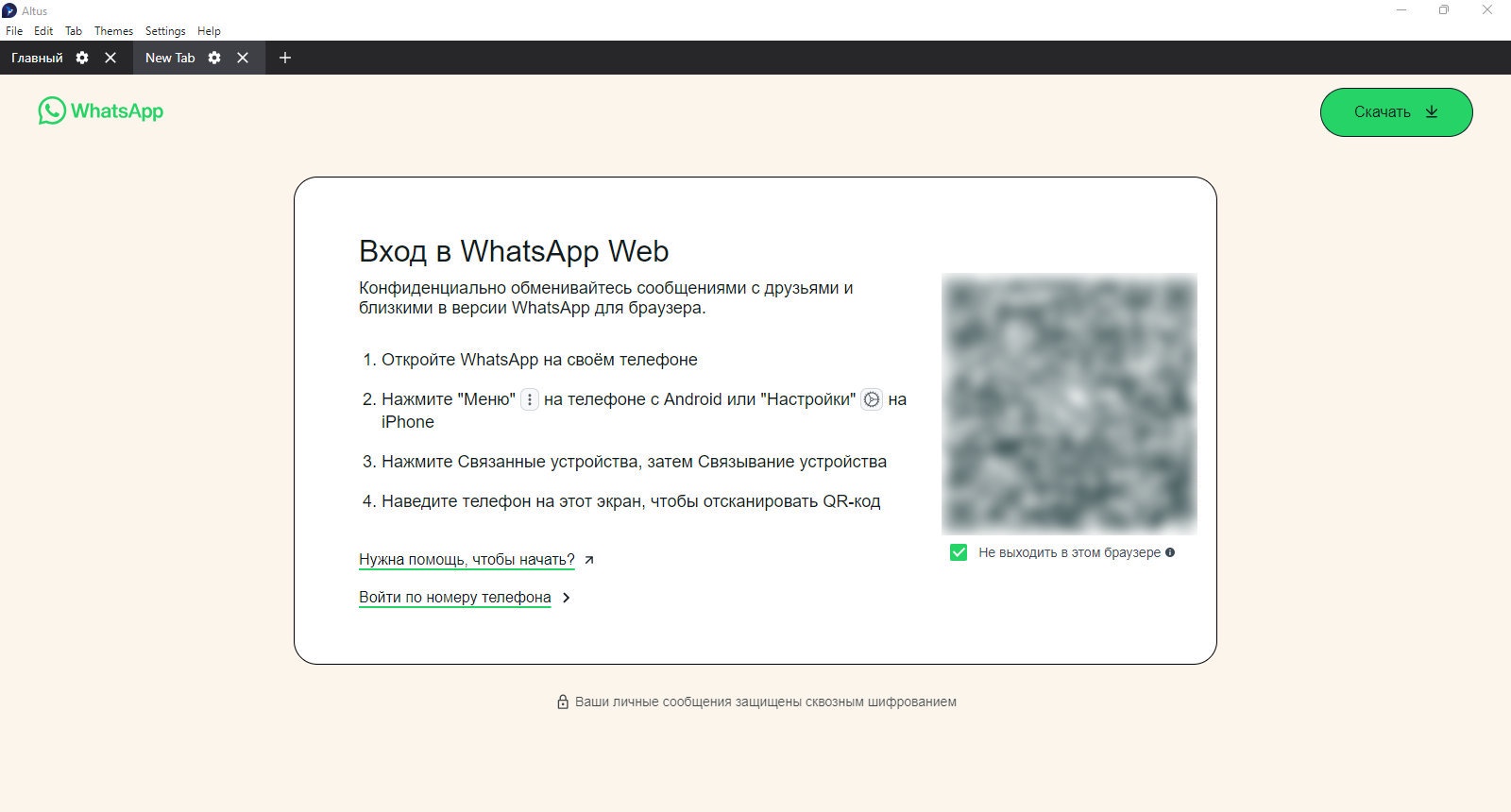This screenshot has height=812, width=1511.
Task: Open the File menu
Action: click(x=14, y=30)
